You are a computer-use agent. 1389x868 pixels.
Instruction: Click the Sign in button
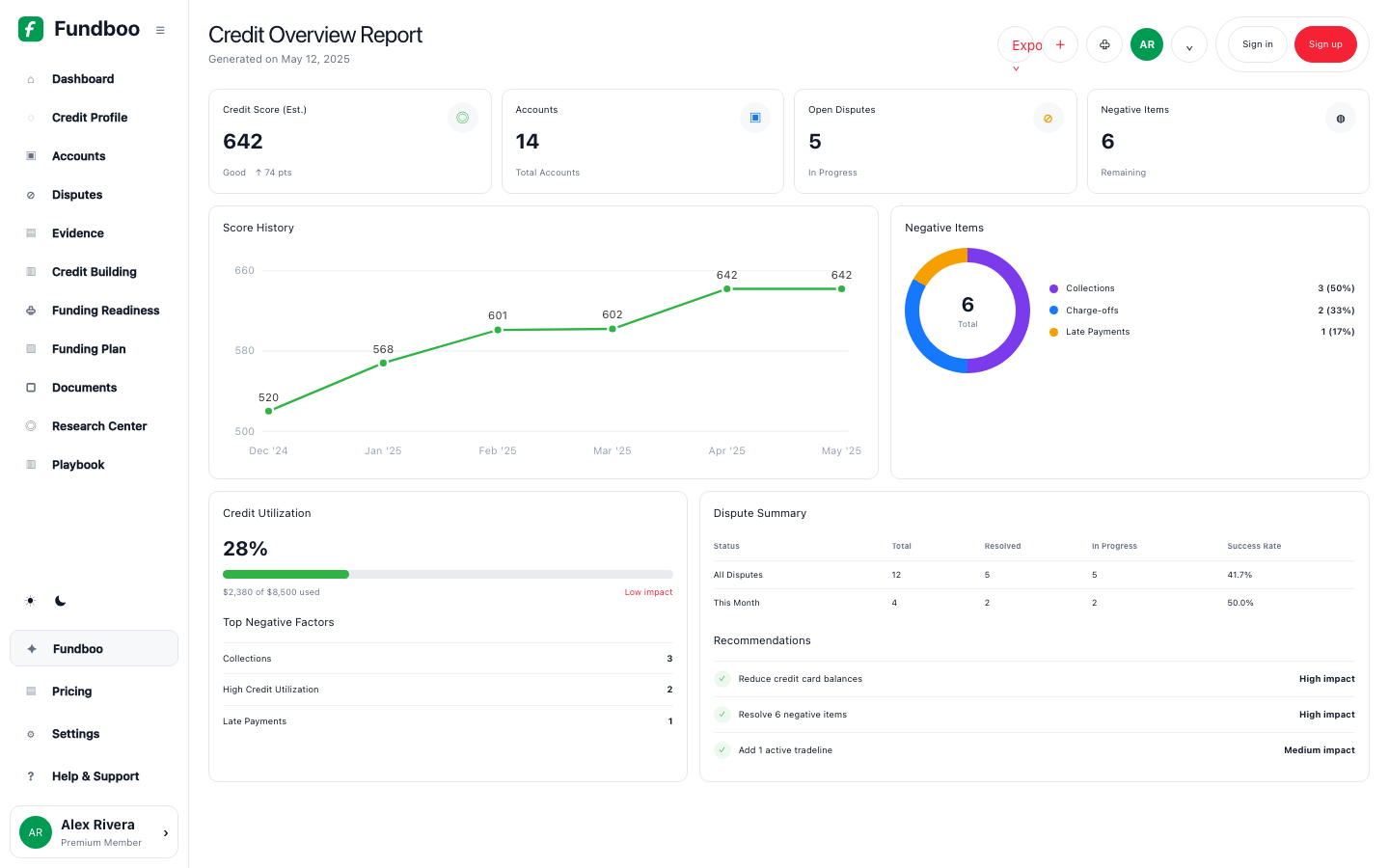click(1258, 44)
